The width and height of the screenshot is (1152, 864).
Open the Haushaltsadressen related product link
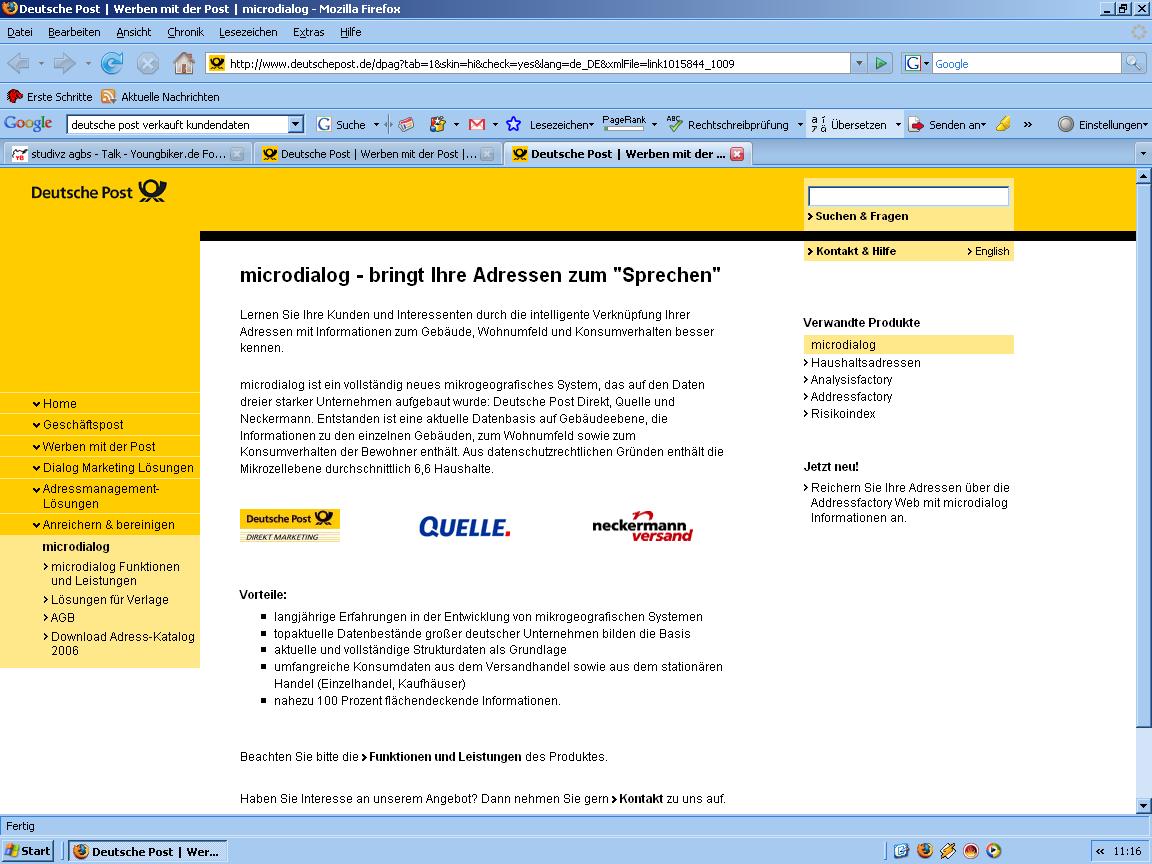click(865, 363)
